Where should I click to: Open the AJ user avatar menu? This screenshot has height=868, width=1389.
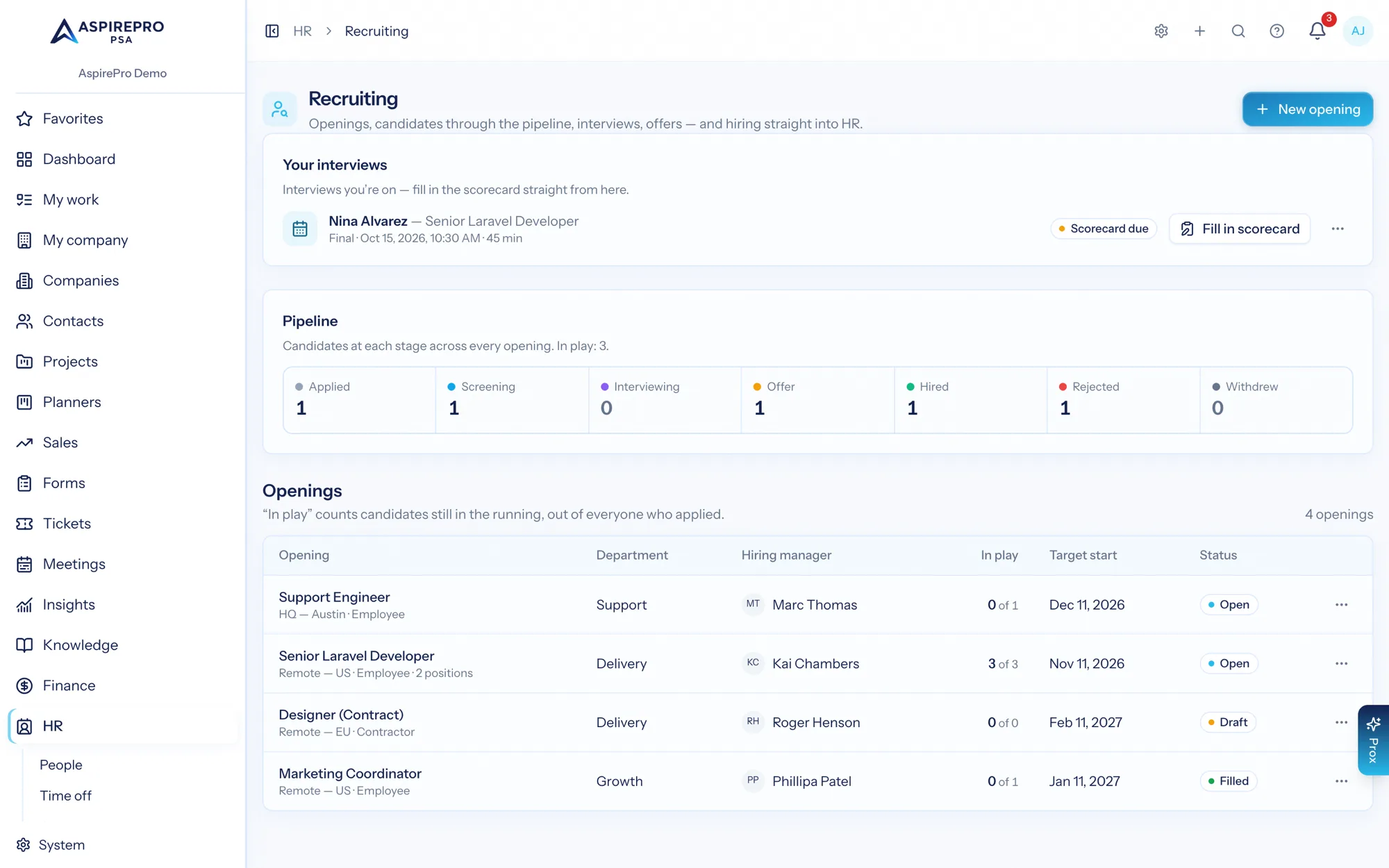pyautogui.click(x=1358, y=31)
